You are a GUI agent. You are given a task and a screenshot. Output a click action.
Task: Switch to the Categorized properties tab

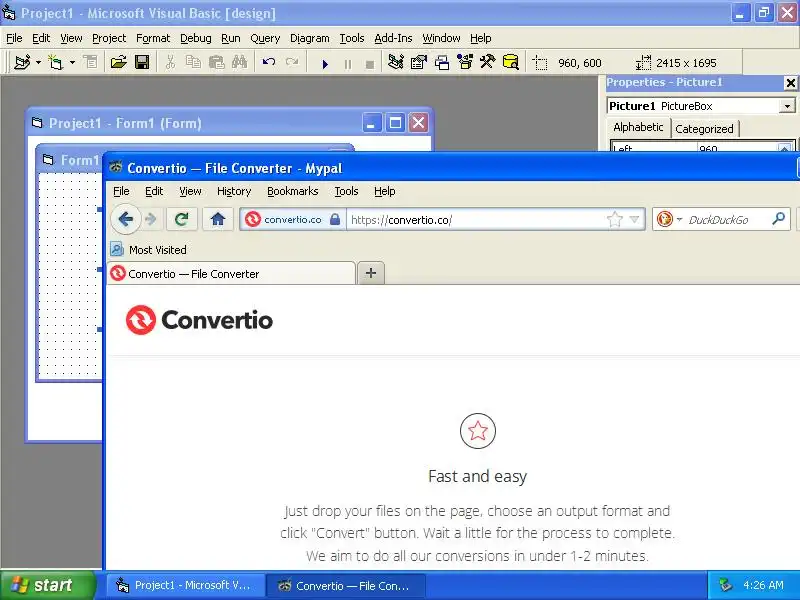click(x=704, y=129)
